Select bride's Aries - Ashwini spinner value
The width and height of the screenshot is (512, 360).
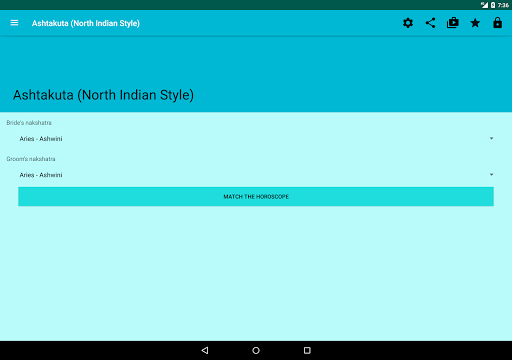tap(41, 139)
